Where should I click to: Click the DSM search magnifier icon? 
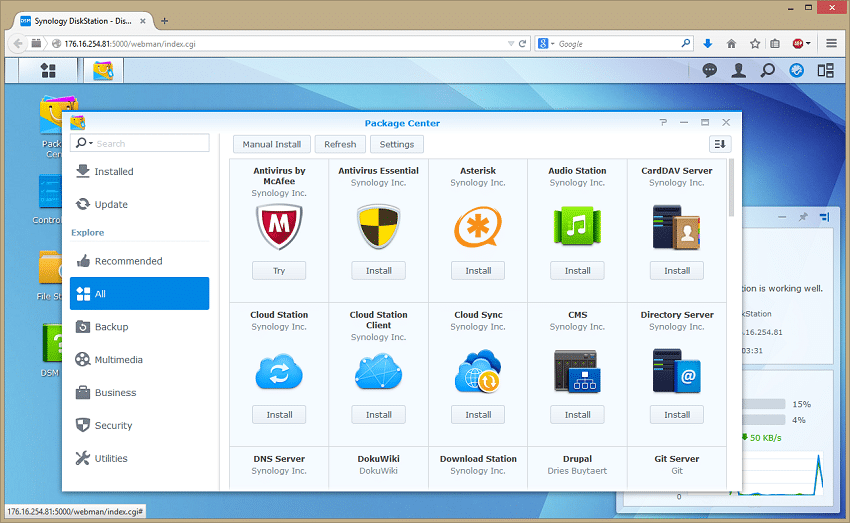tap(768, 70)
